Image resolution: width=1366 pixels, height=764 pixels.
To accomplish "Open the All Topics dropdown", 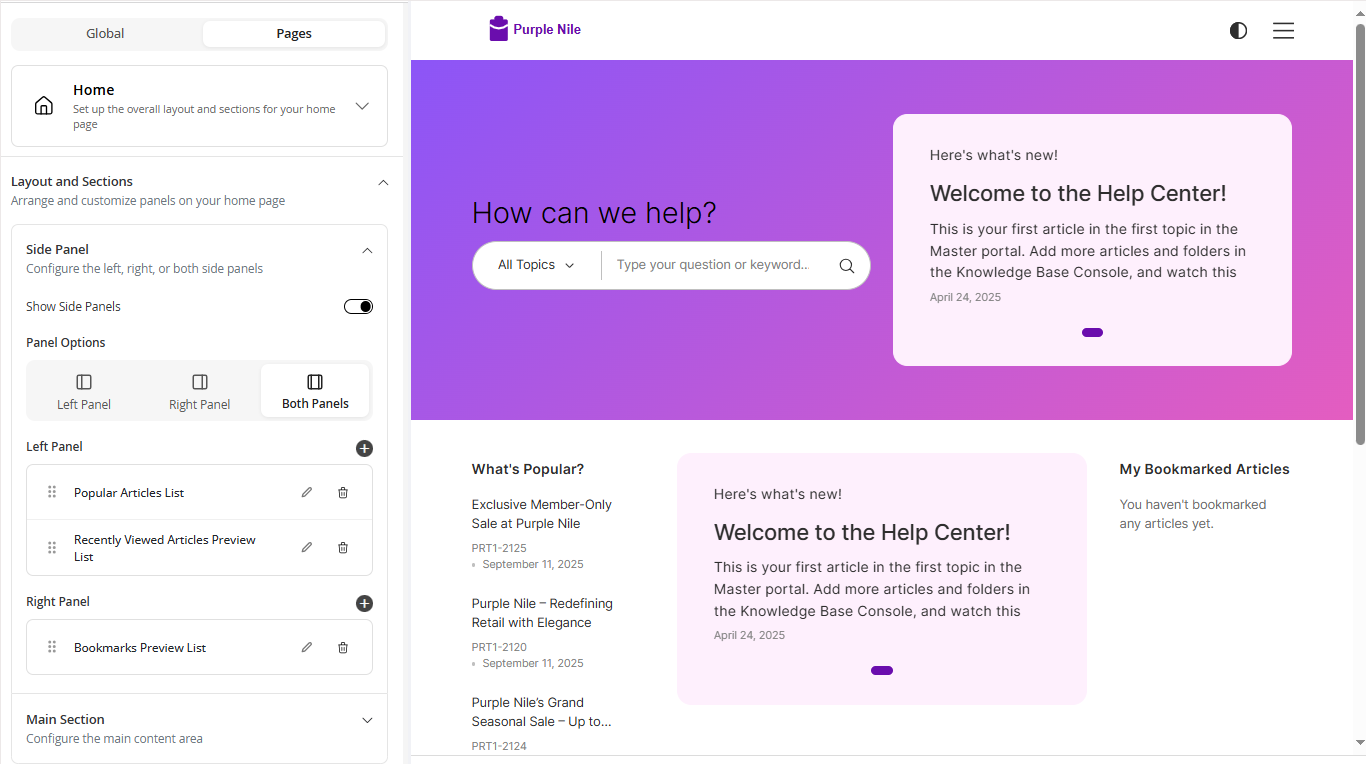I will 536,265.
